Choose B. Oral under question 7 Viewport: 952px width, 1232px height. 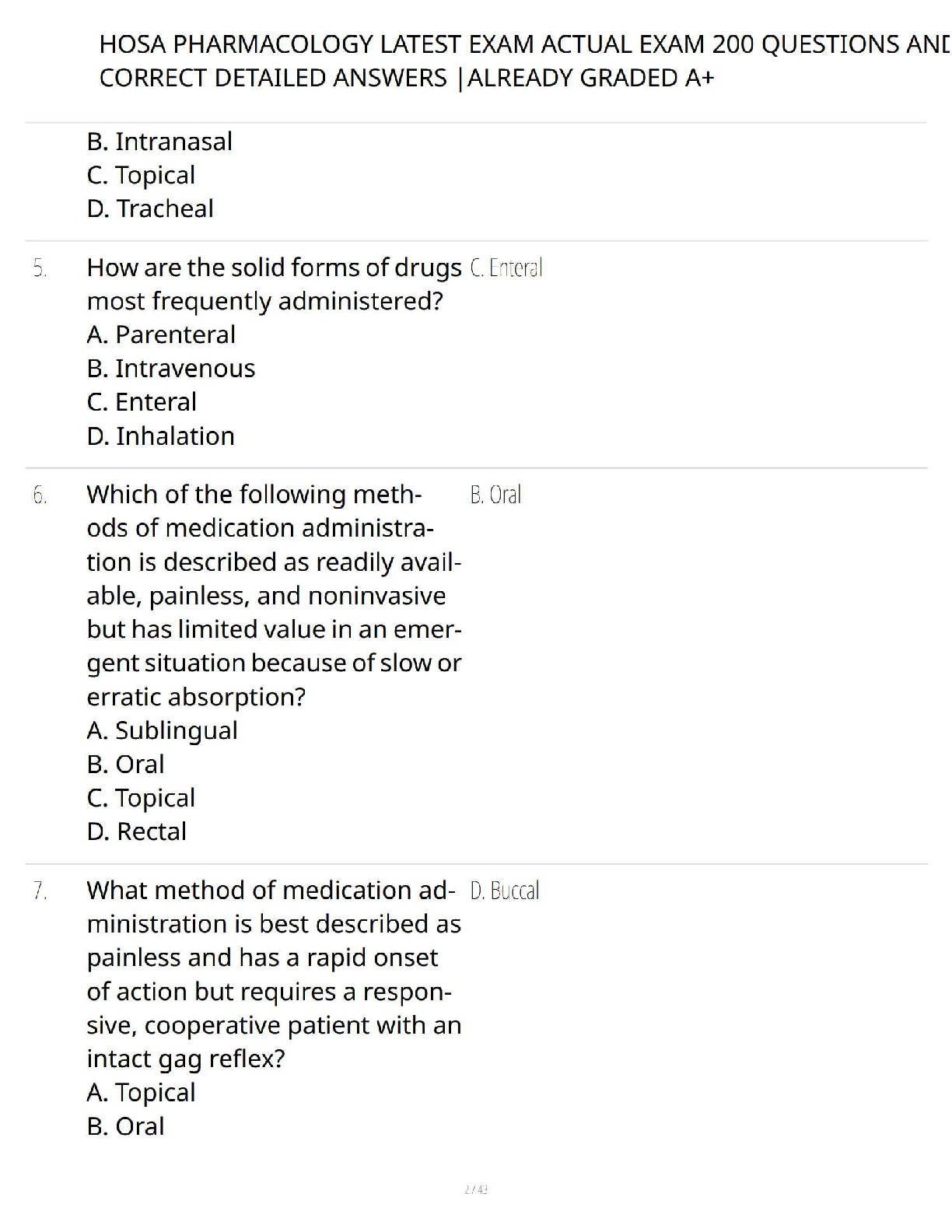(x=125, y=1126)
